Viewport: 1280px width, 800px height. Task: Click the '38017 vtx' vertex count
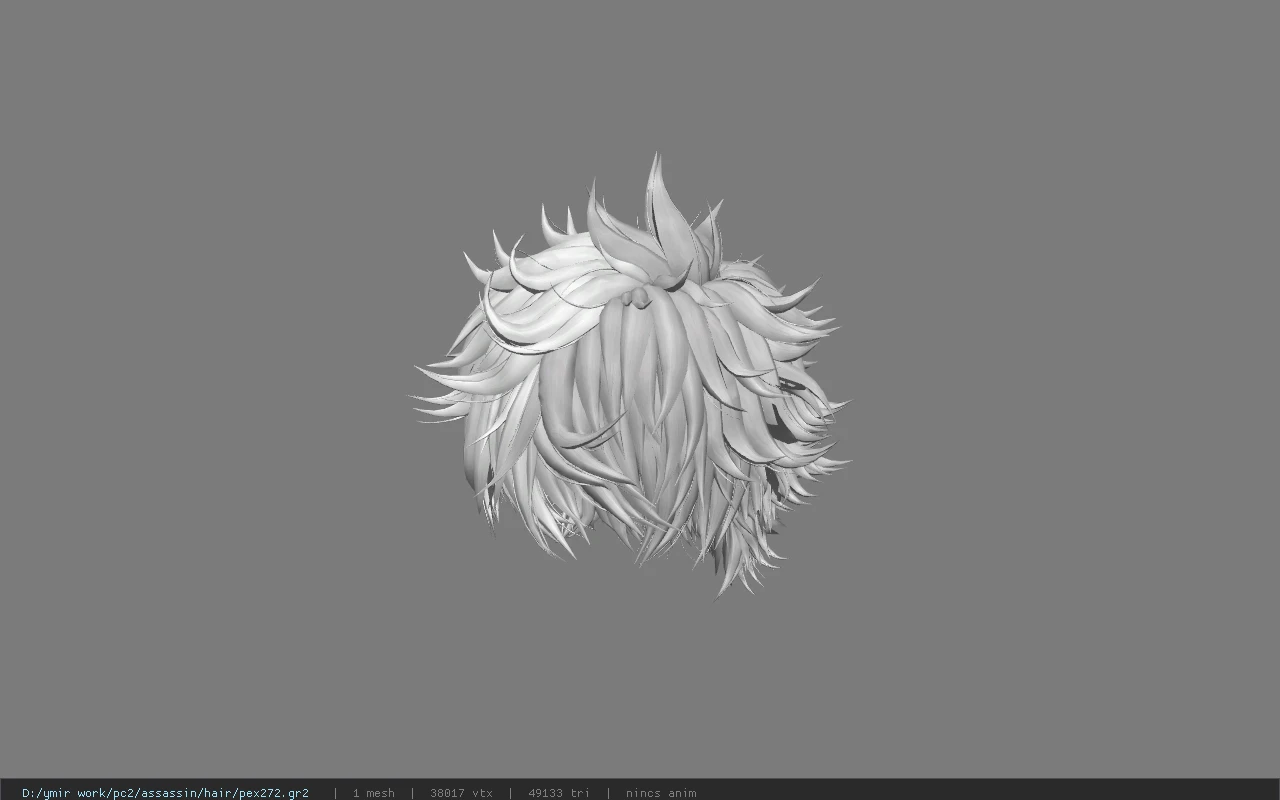(461, 793)
